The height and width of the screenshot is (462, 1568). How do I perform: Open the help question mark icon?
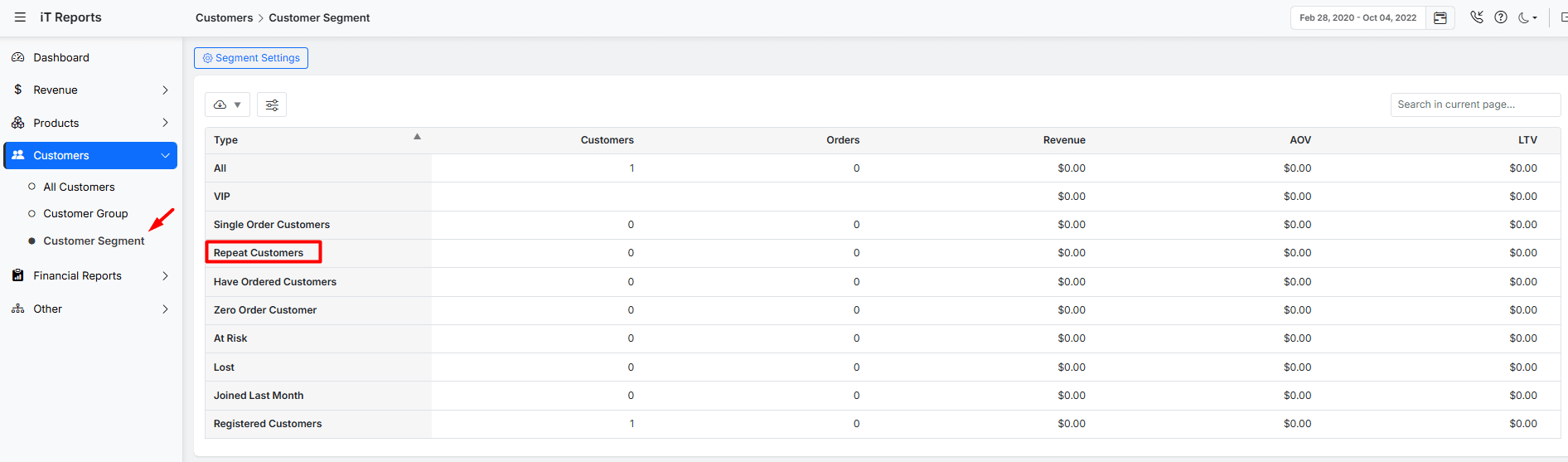tap(1501, 17)
